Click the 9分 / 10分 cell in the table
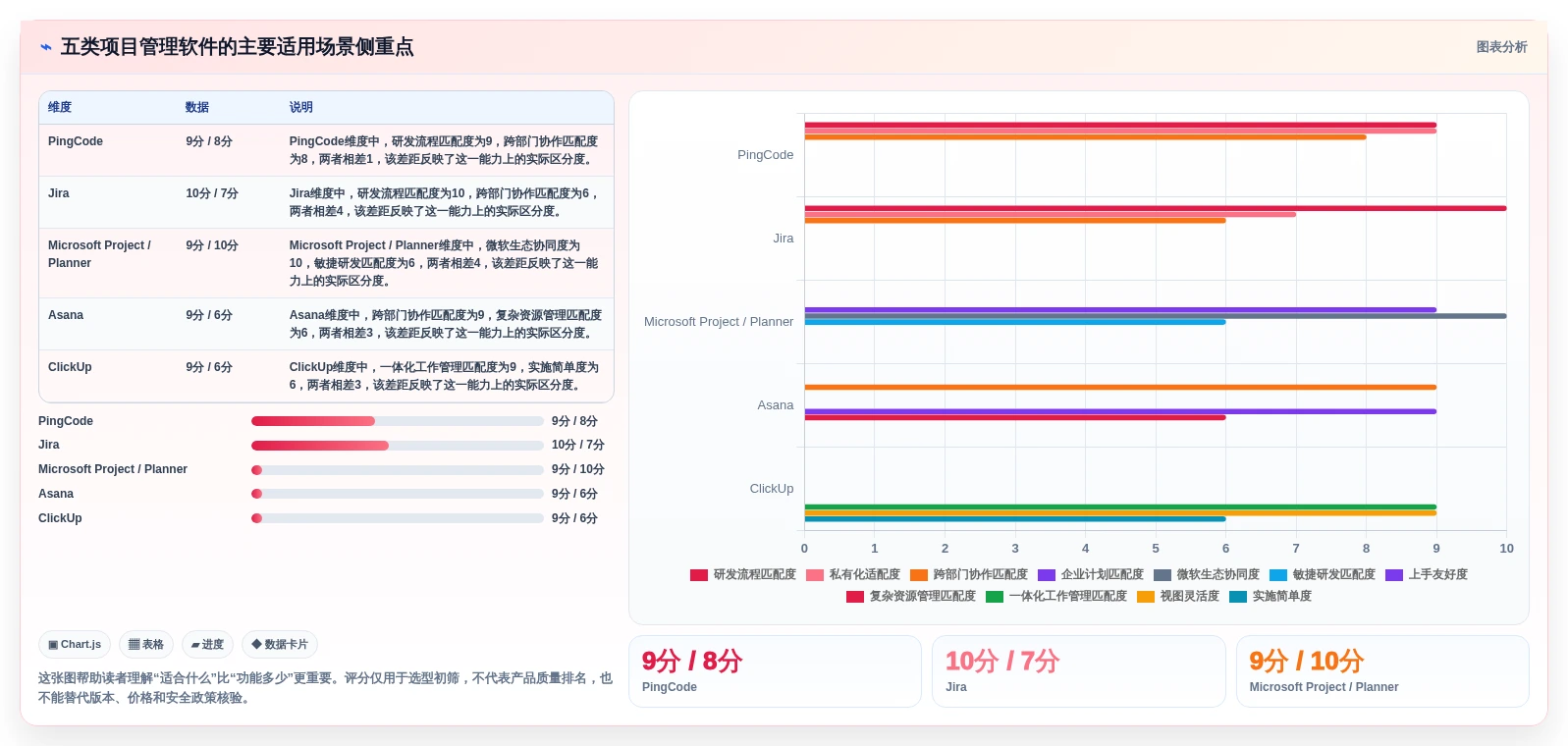Viewport: 1568px width, 746px height. (x=212, y=245)
